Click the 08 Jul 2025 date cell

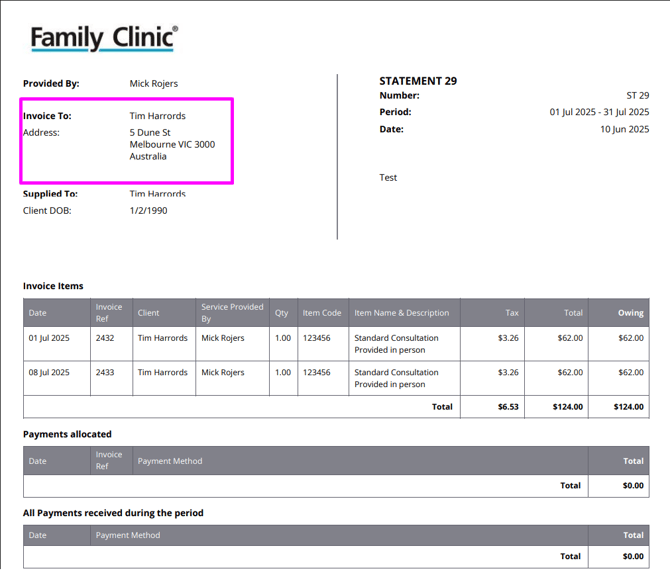tap(49, 372)
